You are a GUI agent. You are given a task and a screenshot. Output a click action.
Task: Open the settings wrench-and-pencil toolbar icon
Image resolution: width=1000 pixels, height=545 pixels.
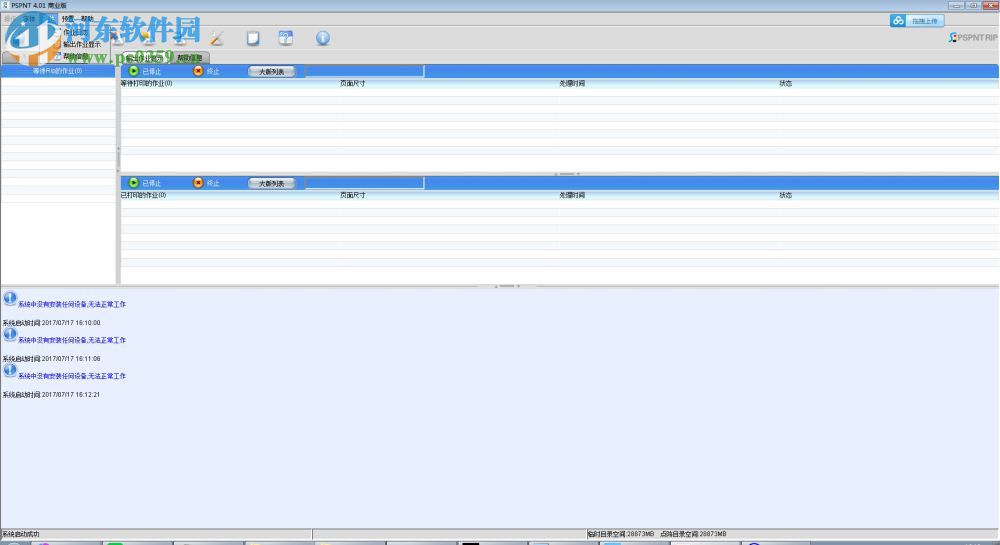[217, 38]
